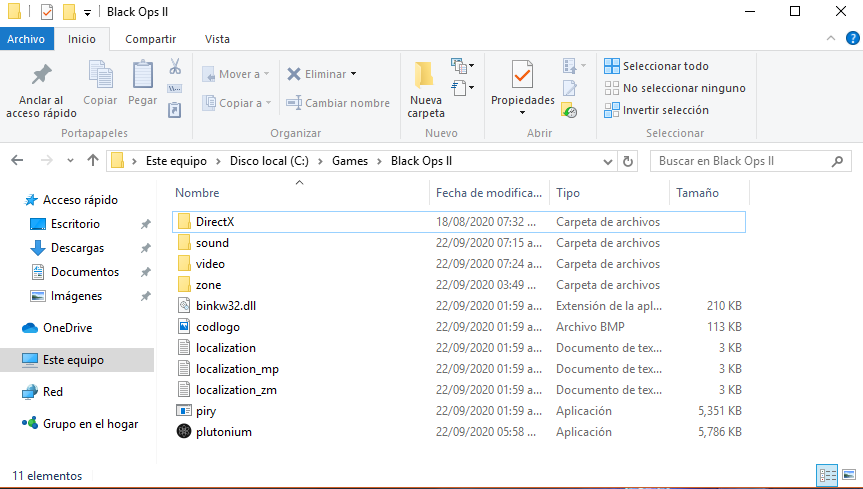Click New folder icon in title bar
Viewport: 863px width, 489px height.
coord(69,12)
